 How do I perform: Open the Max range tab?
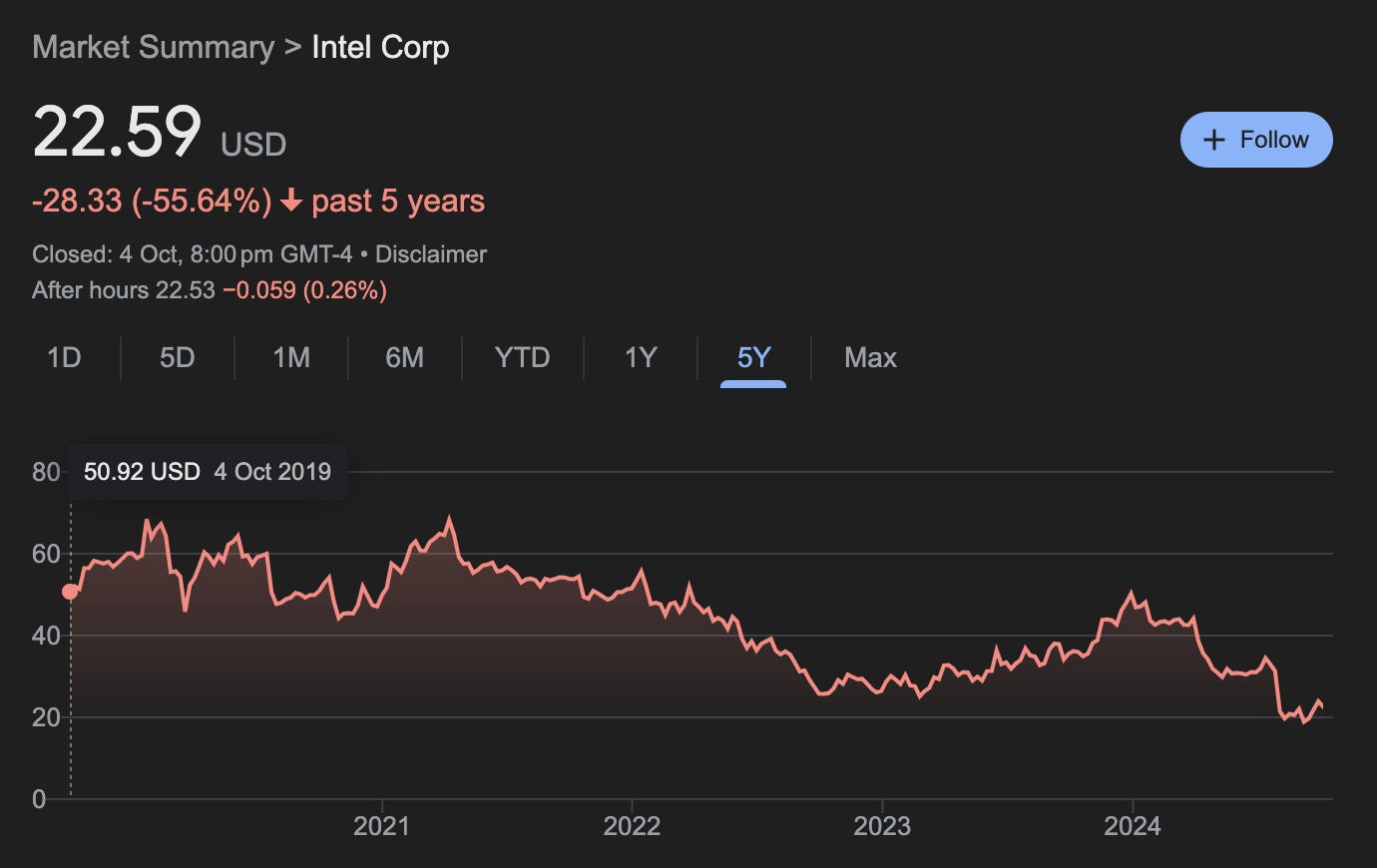click(x=870, y=357)
